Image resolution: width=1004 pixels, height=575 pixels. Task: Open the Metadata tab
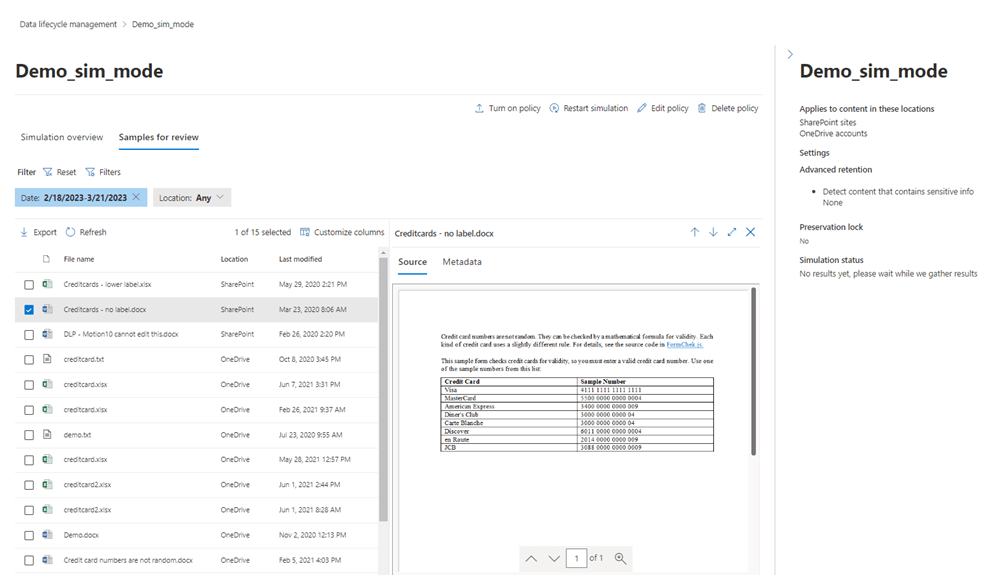pyautogui.click(x=462, y=262)
